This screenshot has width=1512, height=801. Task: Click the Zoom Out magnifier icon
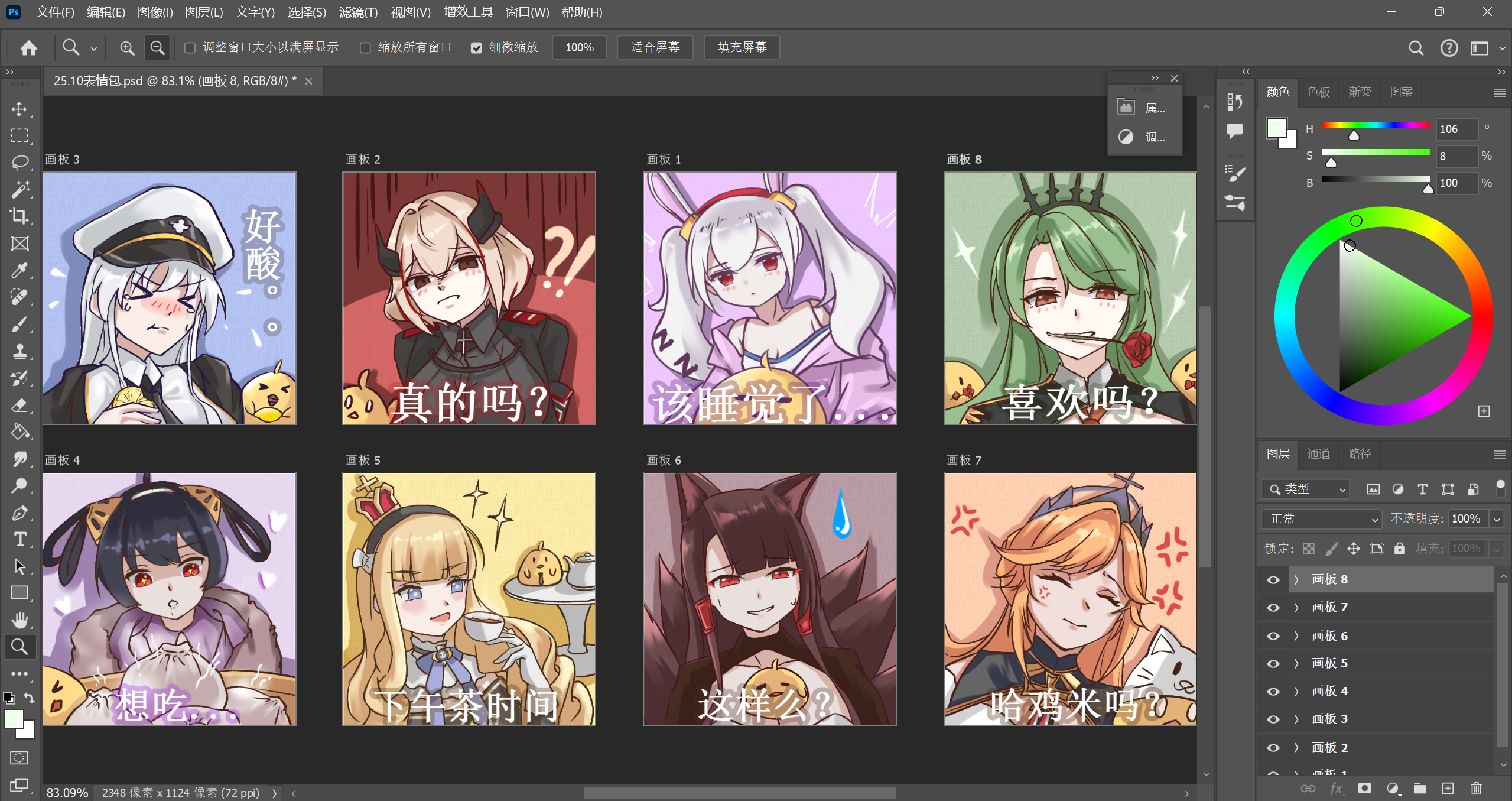(157, 47)
